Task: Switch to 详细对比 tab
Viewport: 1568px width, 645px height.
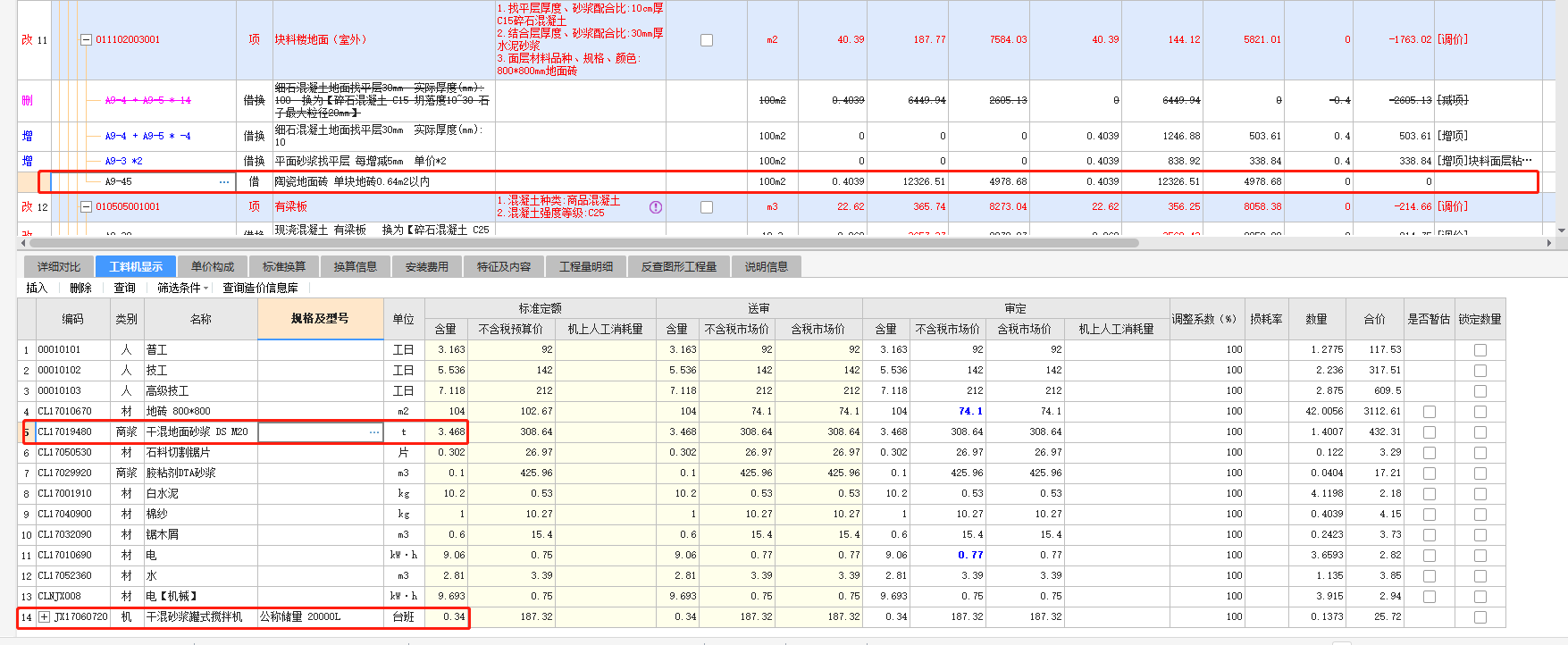Action: pyautogui.click(x=59, y=266)
